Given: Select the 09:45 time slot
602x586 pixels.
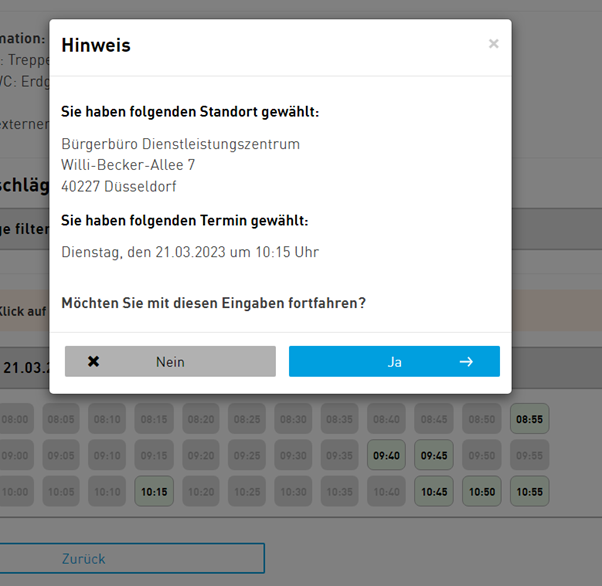Looking at the screenshot, I should 434,455.
